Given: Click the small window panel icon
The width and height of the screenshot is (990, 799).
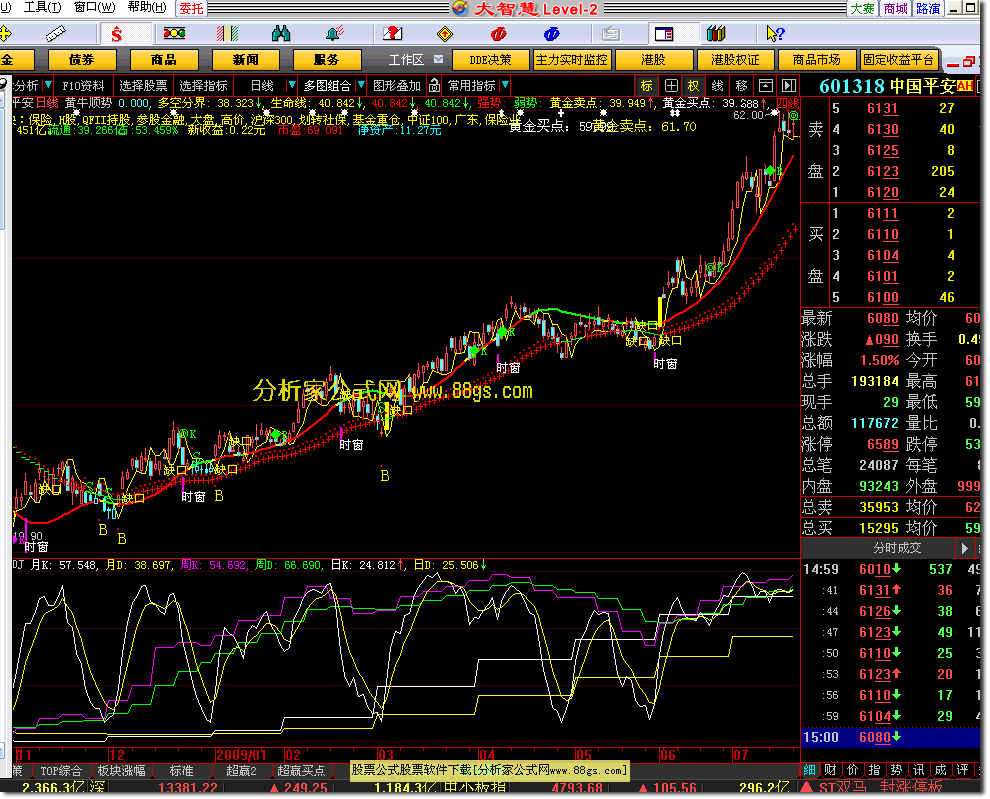Looking at the screenshot, I should coord(765,85).
